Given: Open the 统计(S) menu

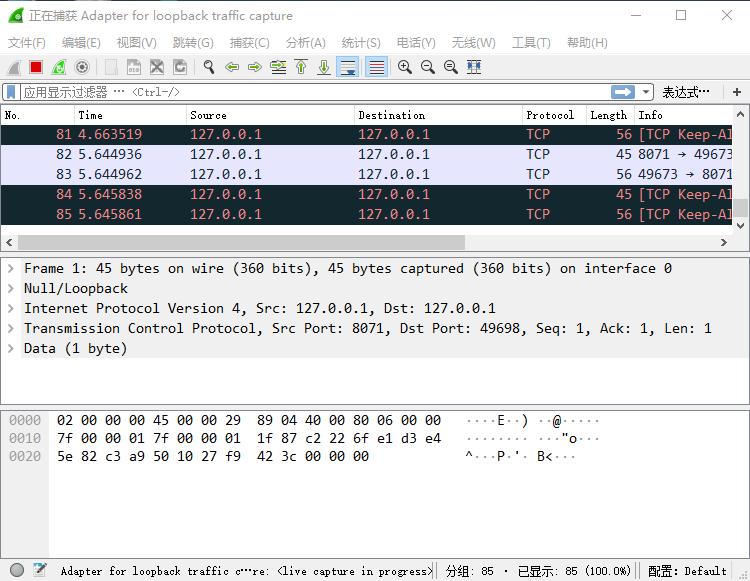Looking at the screenshot, I should pyautogui.click(x=361, y=42).
